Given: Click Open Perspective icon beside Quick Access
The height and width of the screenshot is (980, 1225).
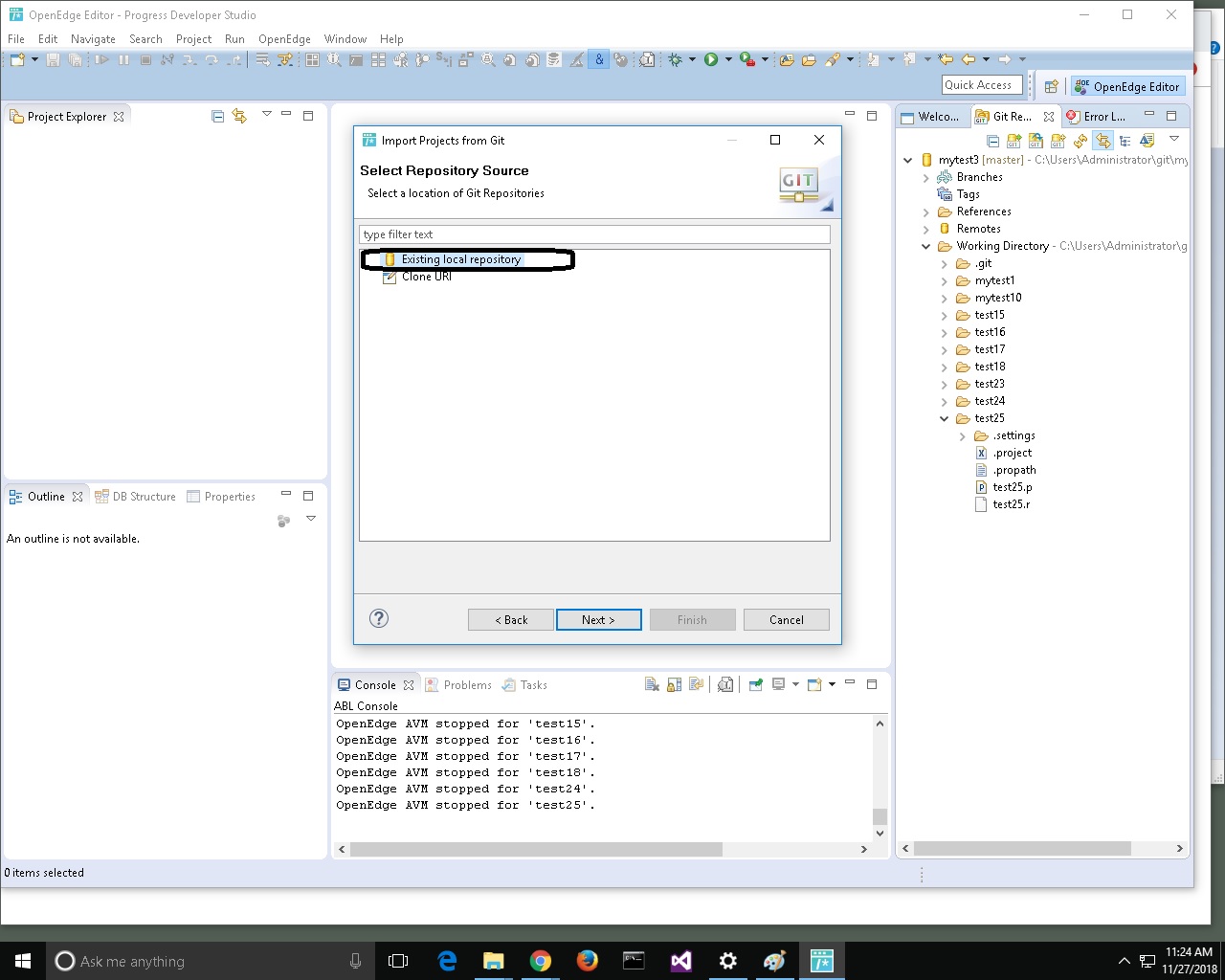Looking at the screenshot, I should (x=1051, y=86).
